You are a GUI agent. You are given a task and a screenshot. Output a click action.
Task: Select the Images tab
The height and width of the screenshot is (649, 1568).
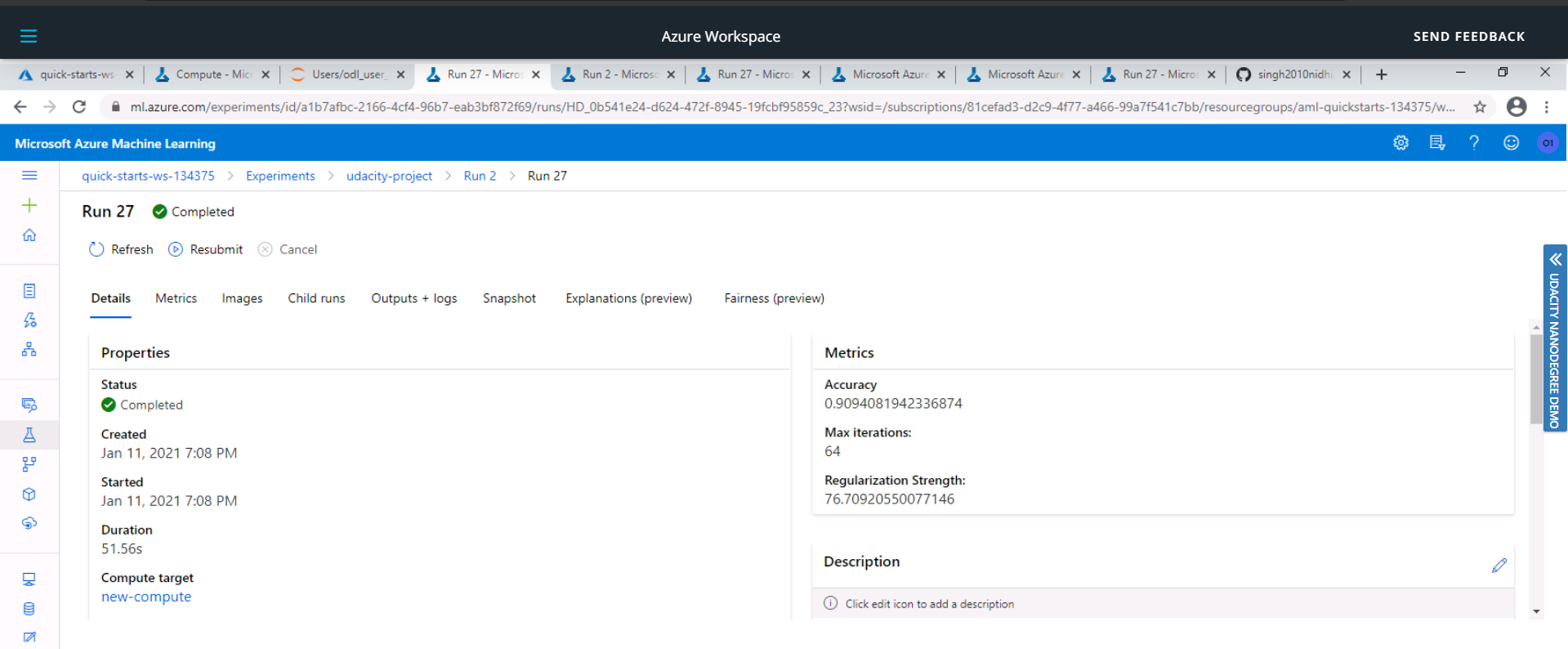pyautogui.click(x=242, y=298)
